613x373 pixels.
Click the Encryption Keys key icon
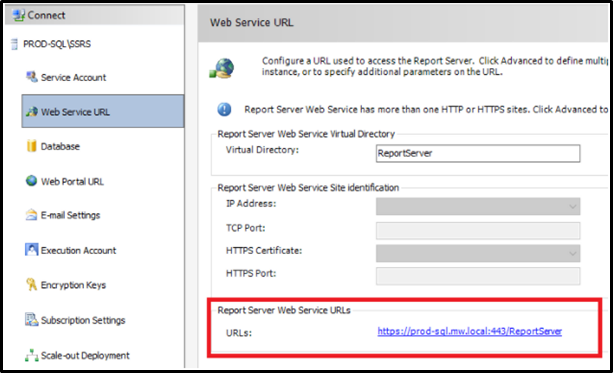point(31,284)
